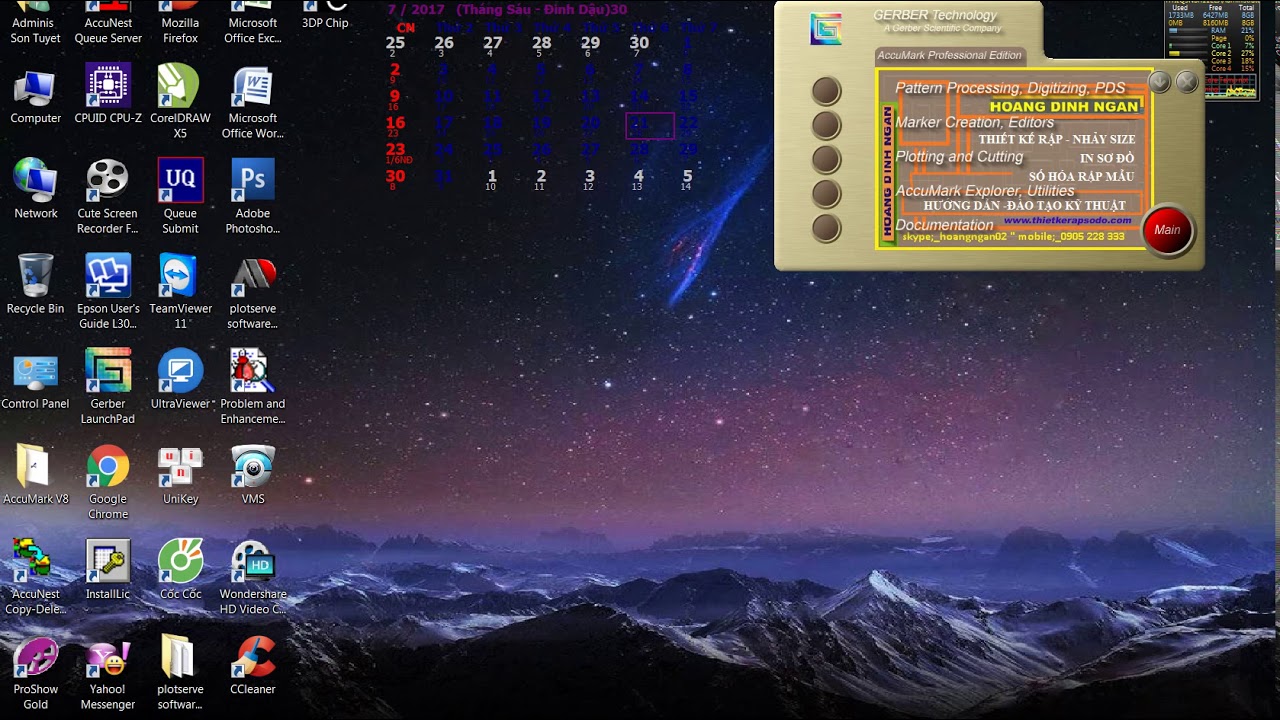Click the round Documentation button in LaunchPad
Screen dimensions: 1280x720
click(x=826, y=228)
